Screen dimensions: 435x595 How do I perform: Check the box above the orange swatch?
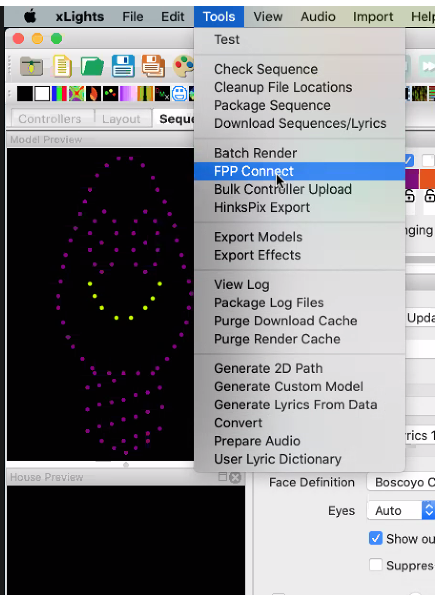(429, 160)
